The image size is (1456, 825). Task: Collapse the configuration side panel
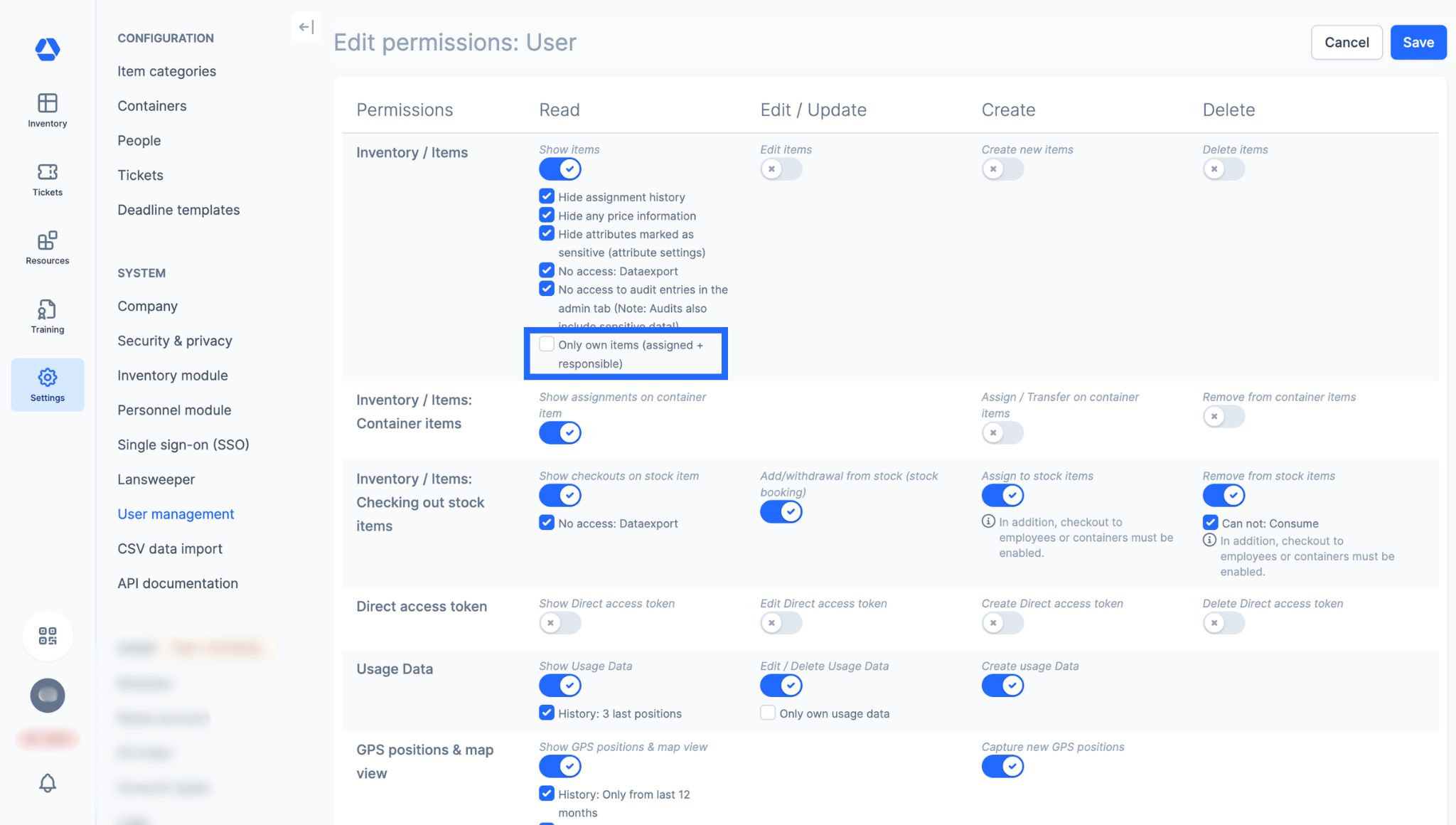coord(306,27)
